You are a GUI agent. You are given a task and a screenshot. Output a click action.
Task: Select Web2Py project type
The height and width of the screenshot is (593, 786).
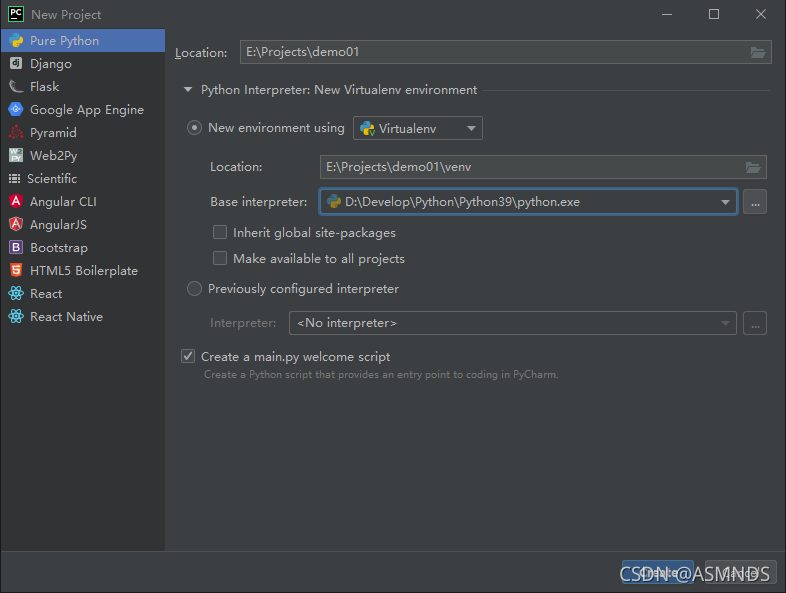83,156
